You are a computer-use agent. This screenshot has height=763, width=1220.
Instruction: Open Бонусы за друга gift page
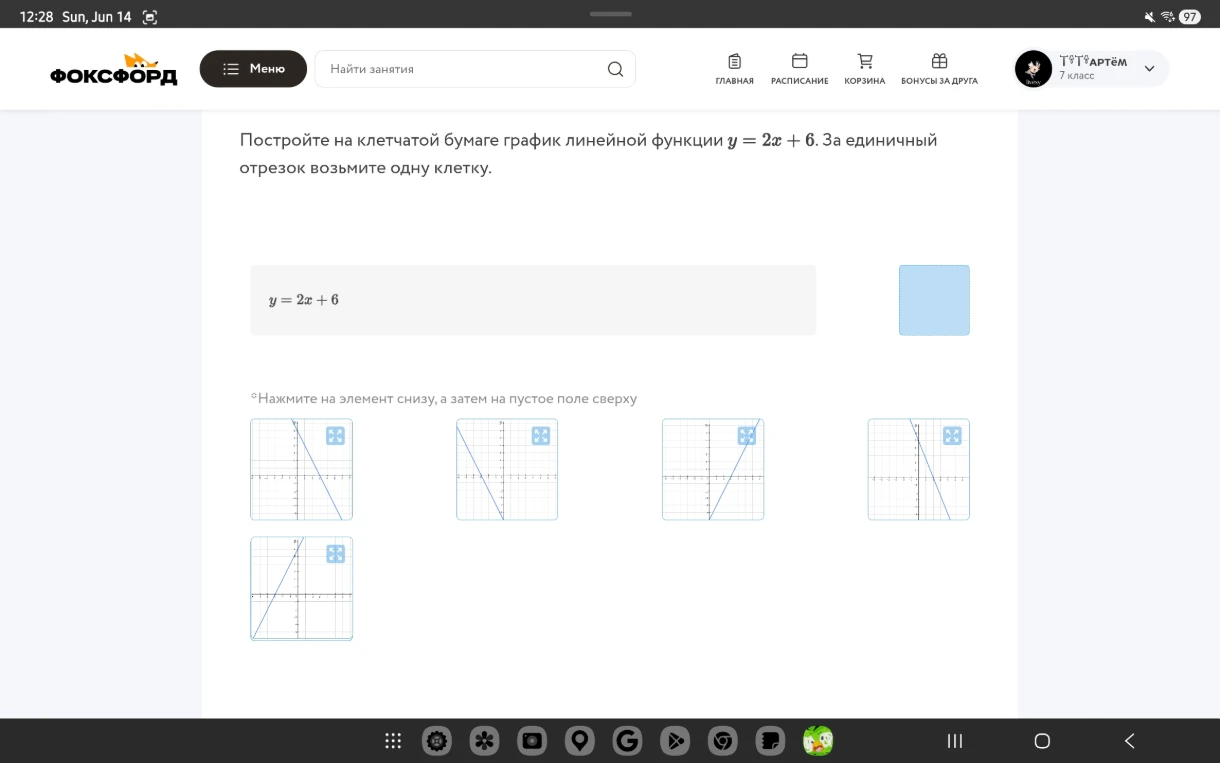click(939, 69)
